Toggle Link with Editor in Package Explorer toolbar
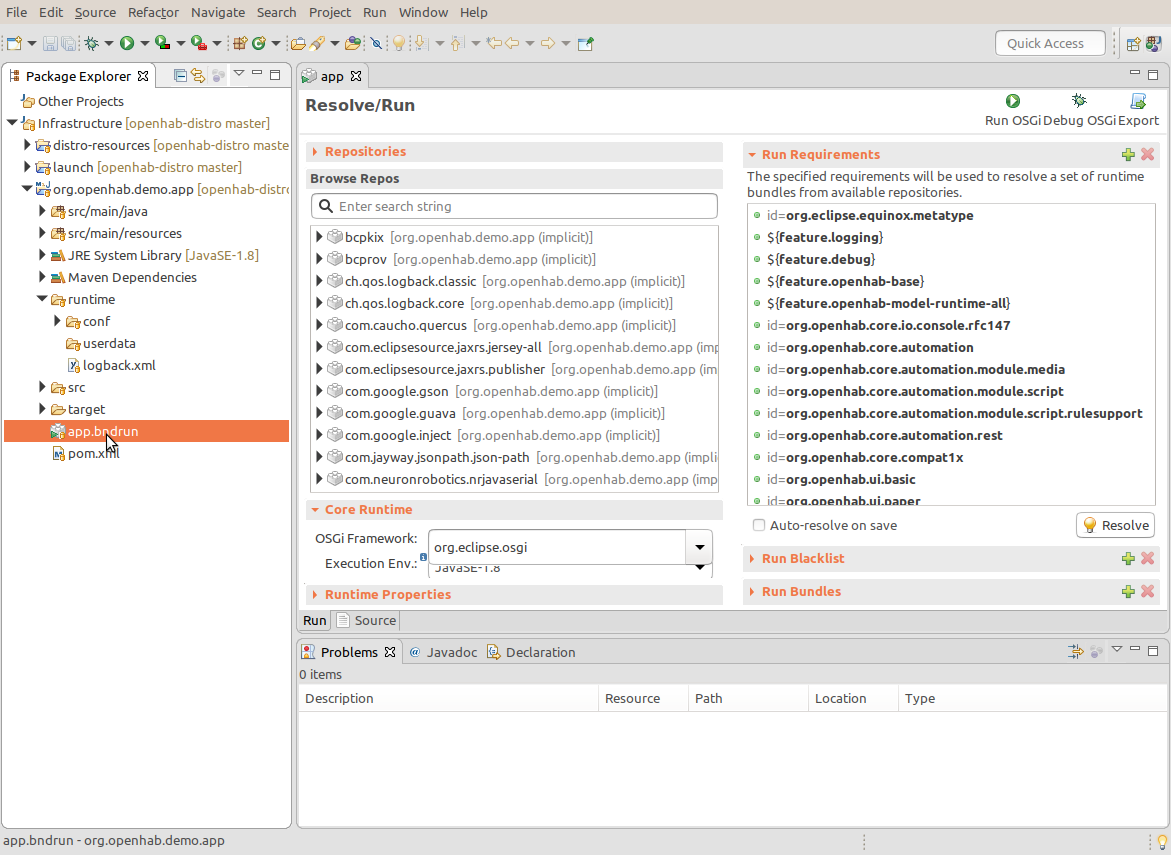The image size is (1171, 855). 198,75
